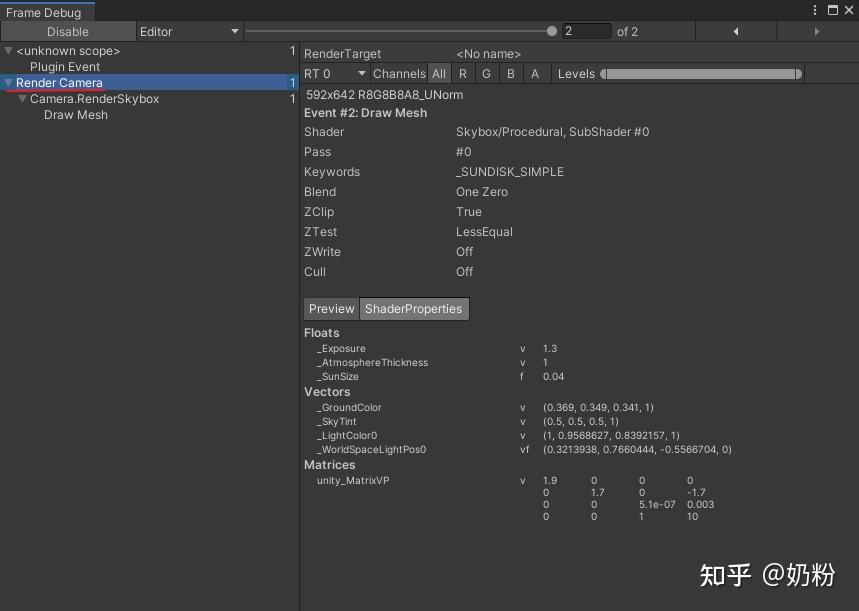This screenshot has height=611, width=859.
Task: View only the R channel
Action: coord(462,73)
